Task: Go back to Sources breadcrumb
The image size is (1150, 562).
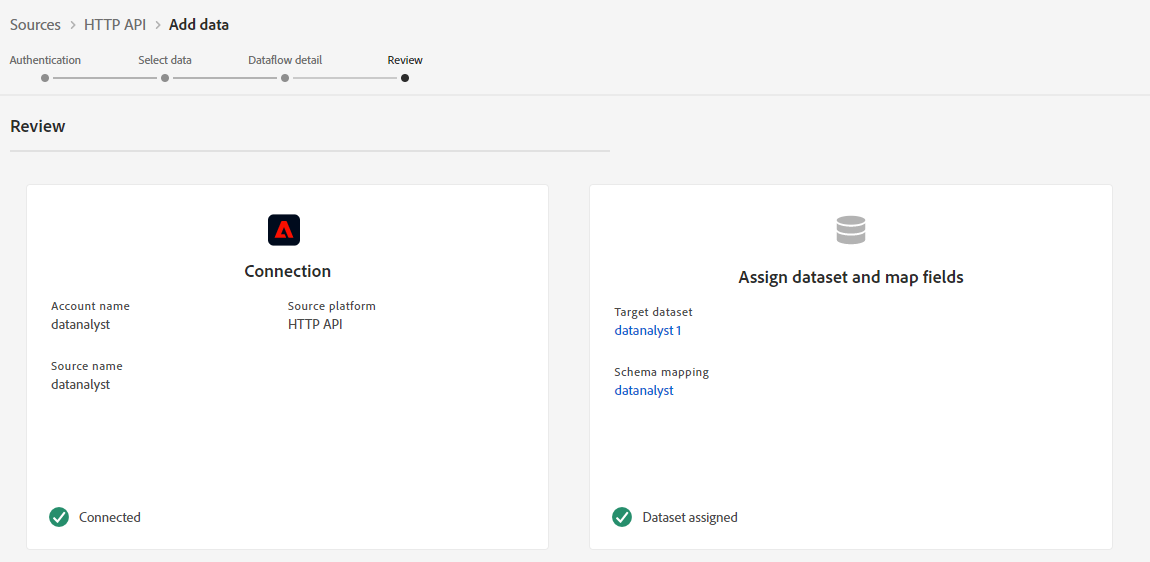Action: 35,25
